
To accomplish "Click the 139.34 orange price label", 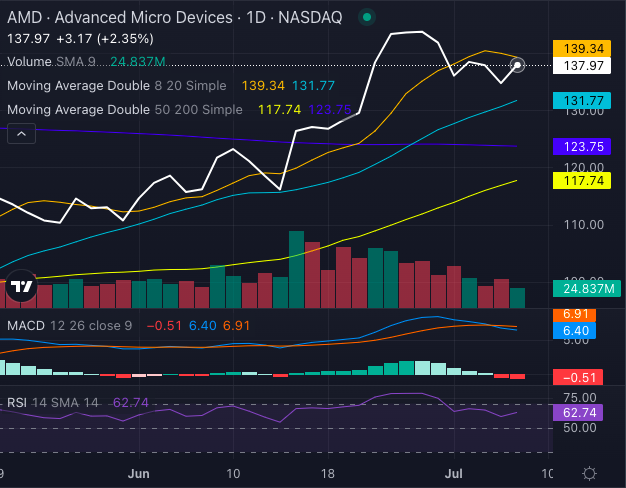I will coord(582,48).
